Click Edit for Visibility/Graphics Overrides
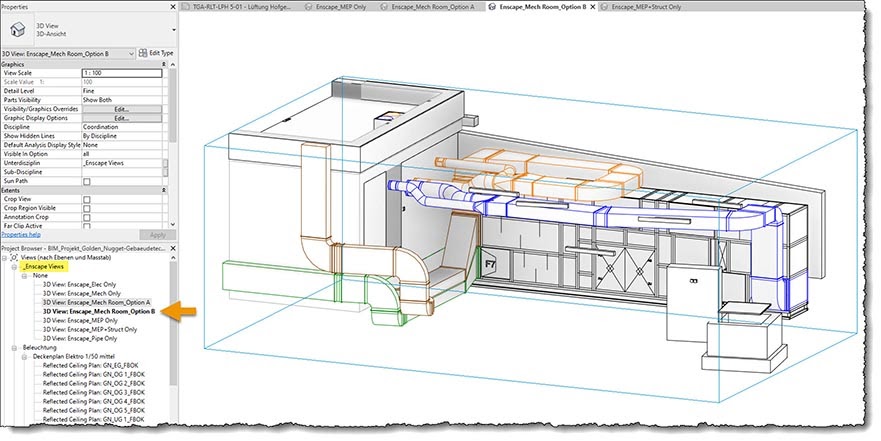881x441 pixels. (121, 109)
